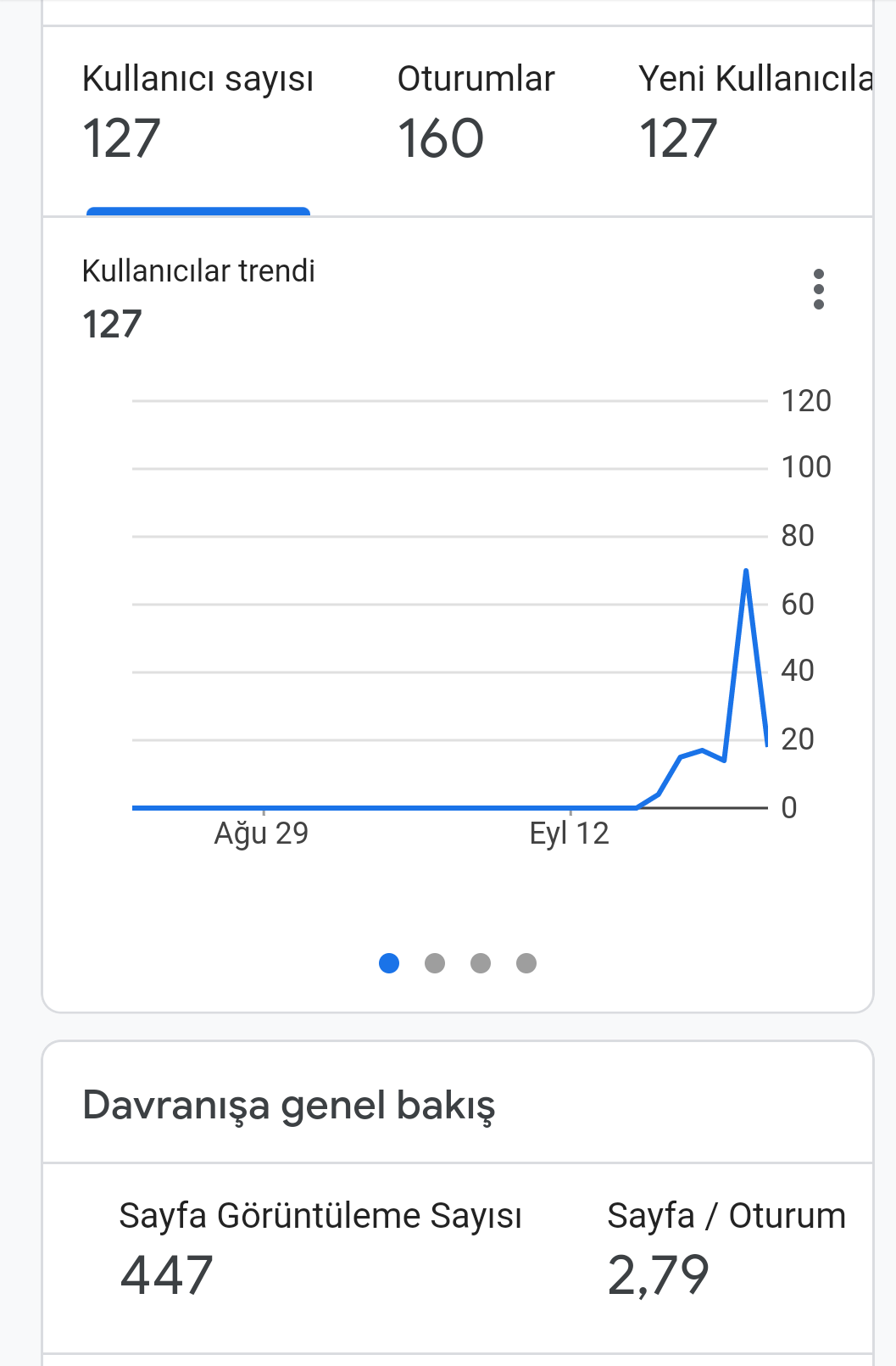This screenshot has height=1366, width=896.
Task: Click the blue active tab indicator bar
Action: coord(198,211)
